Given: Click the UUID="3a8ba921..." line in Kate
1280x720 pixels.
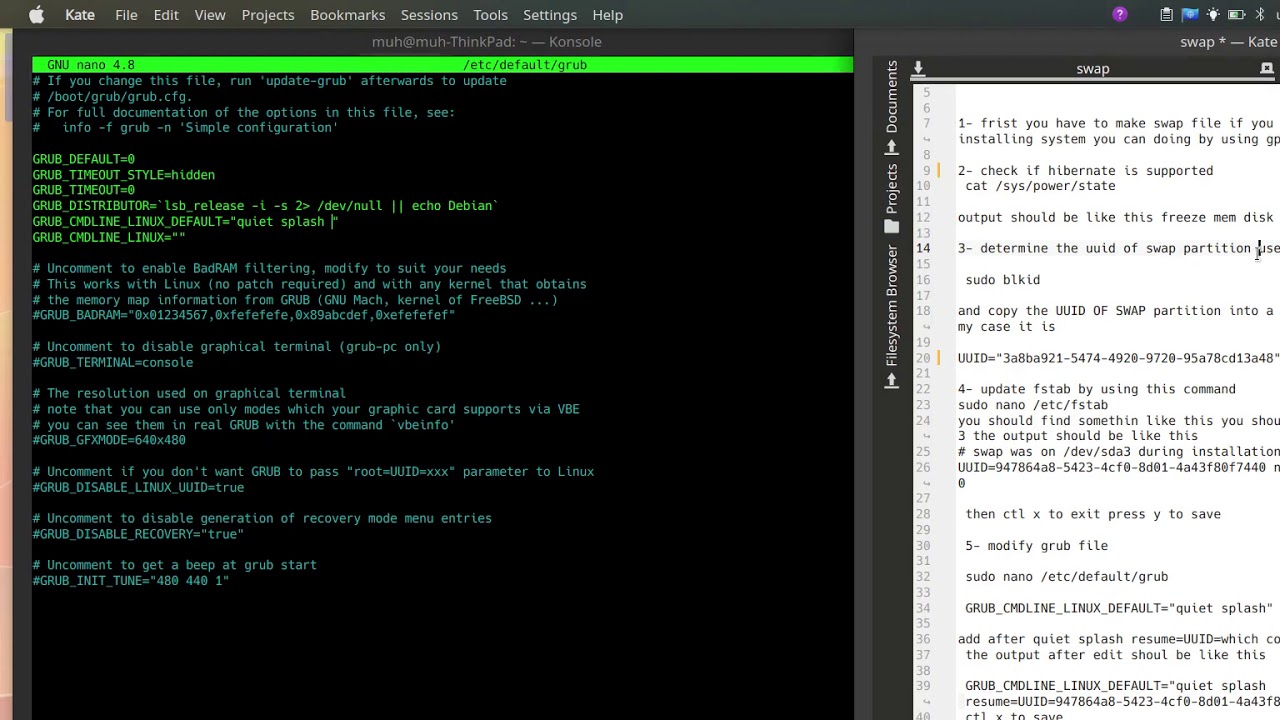Looking at the screenshot, I should pos(1119,358).
